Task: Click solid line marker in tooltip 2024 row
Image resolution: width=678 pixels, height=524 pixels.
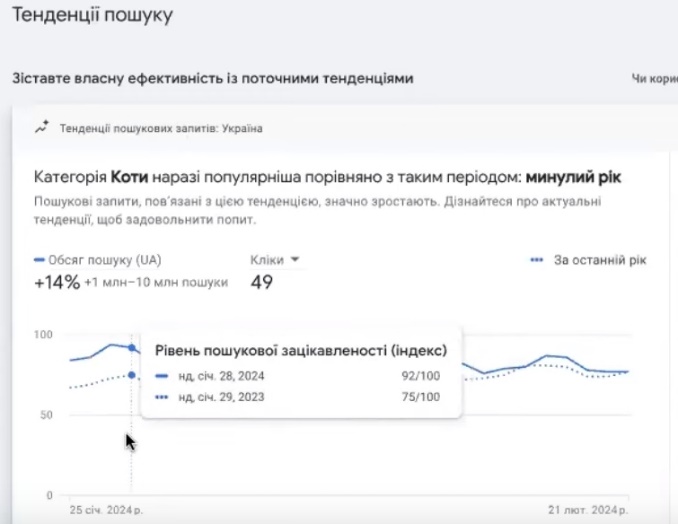Action: coord(162,377)
